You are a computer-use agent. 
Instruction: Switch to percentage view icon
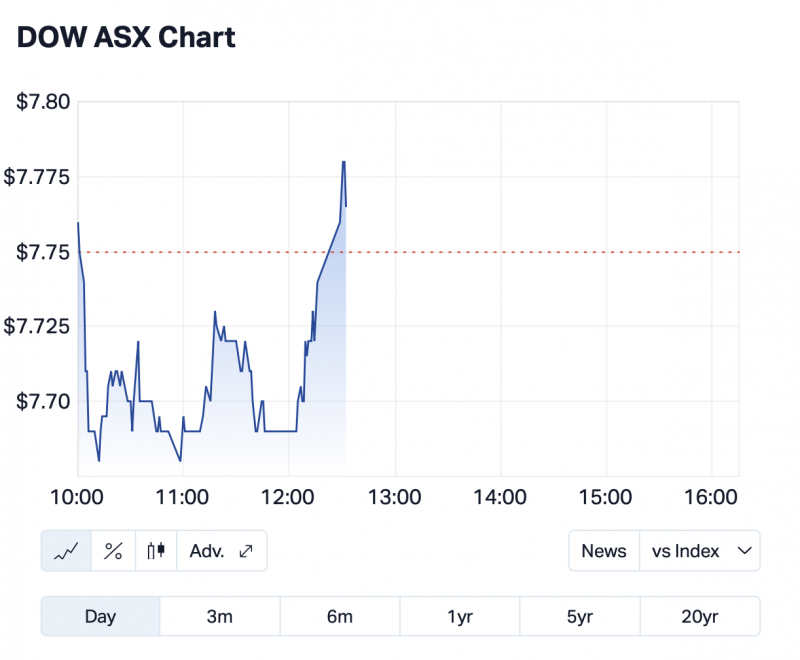(x=113, y=551)
